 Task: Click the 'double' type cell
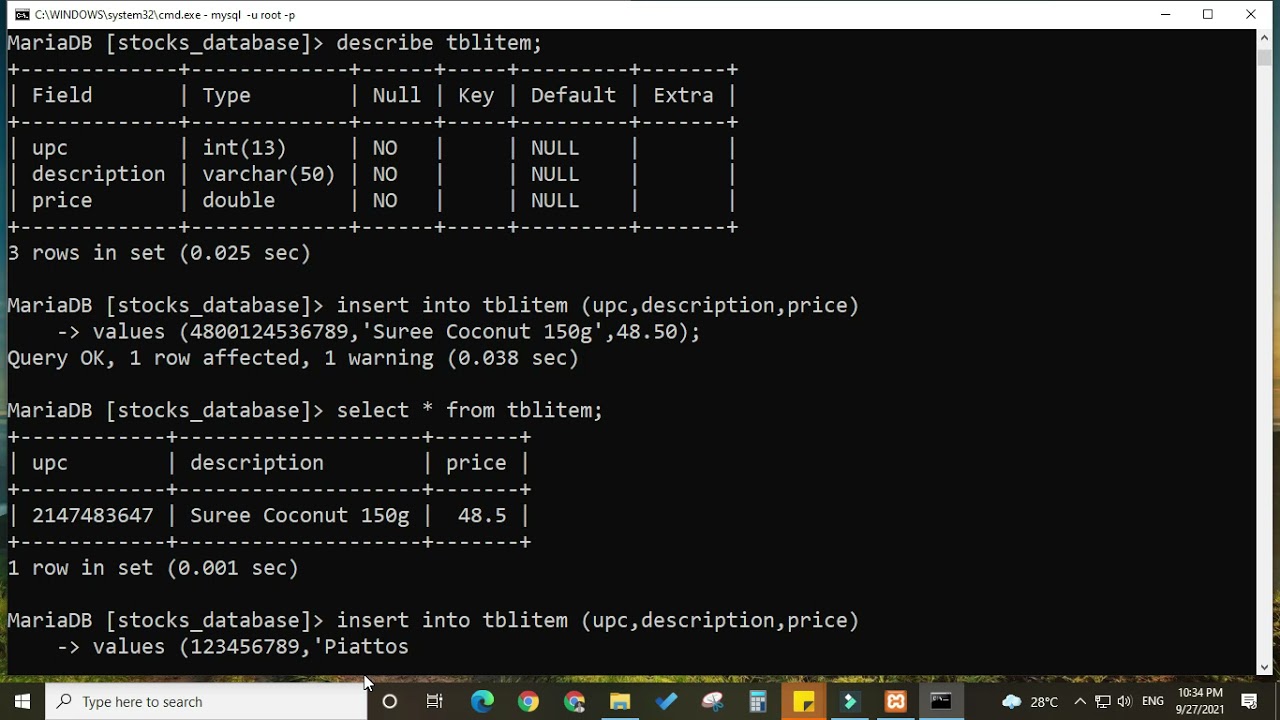pos(239,200)
